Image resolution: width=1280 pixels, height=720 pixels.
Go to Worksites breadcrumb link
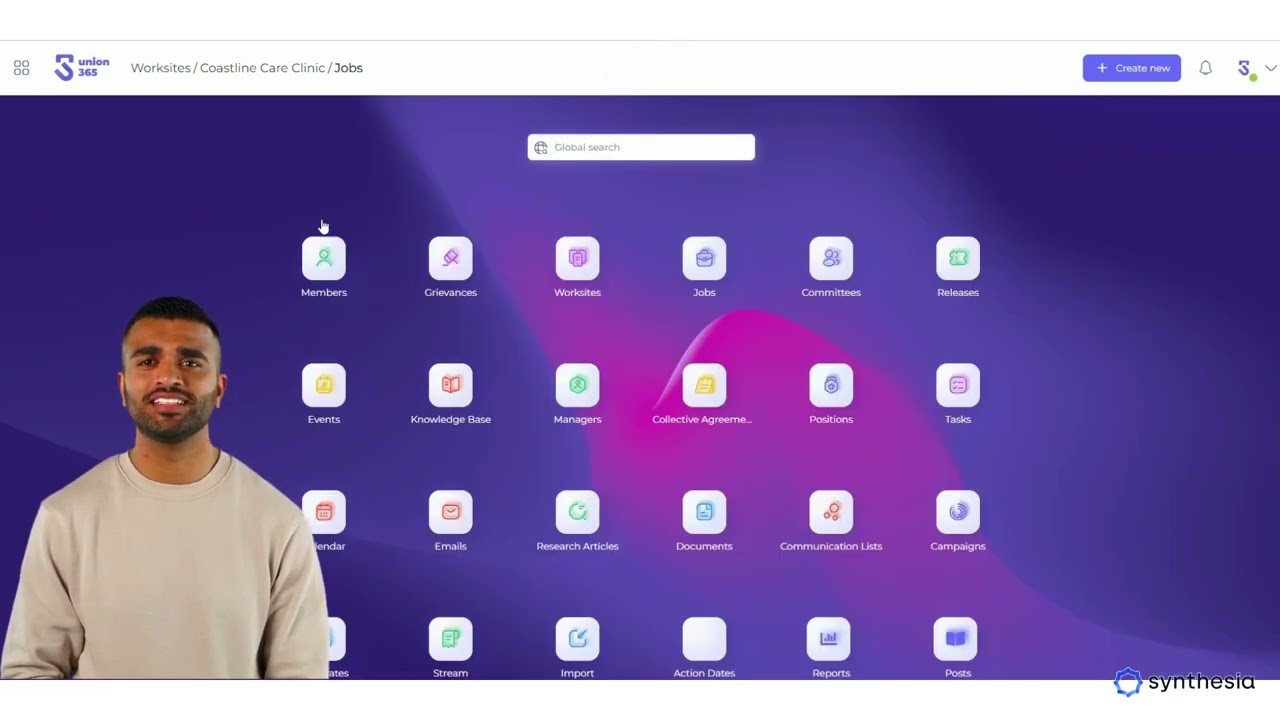pyautogui.click(x=160, y=68)
